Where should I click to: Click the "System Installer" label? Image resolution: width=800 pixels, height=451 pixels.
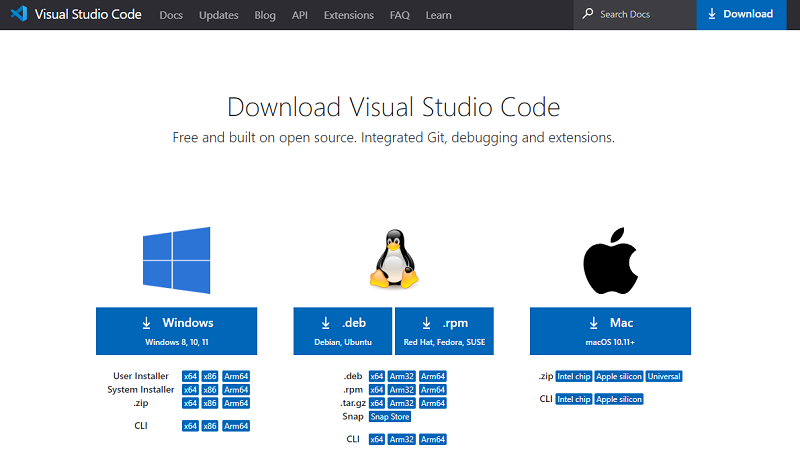tap(141, 390)
